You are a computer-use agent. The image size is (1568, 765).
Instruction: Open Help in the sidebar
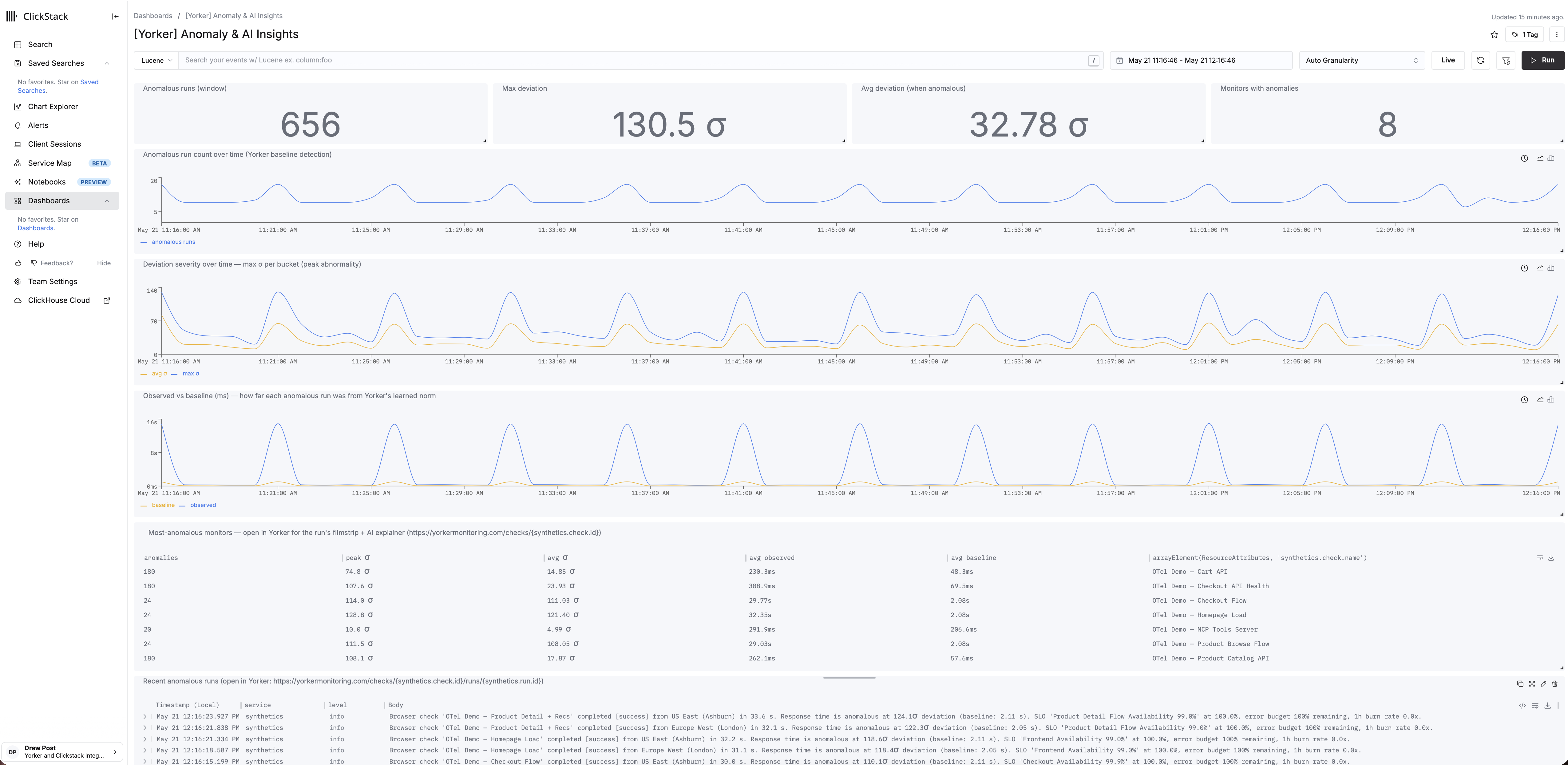coord(62,244)
